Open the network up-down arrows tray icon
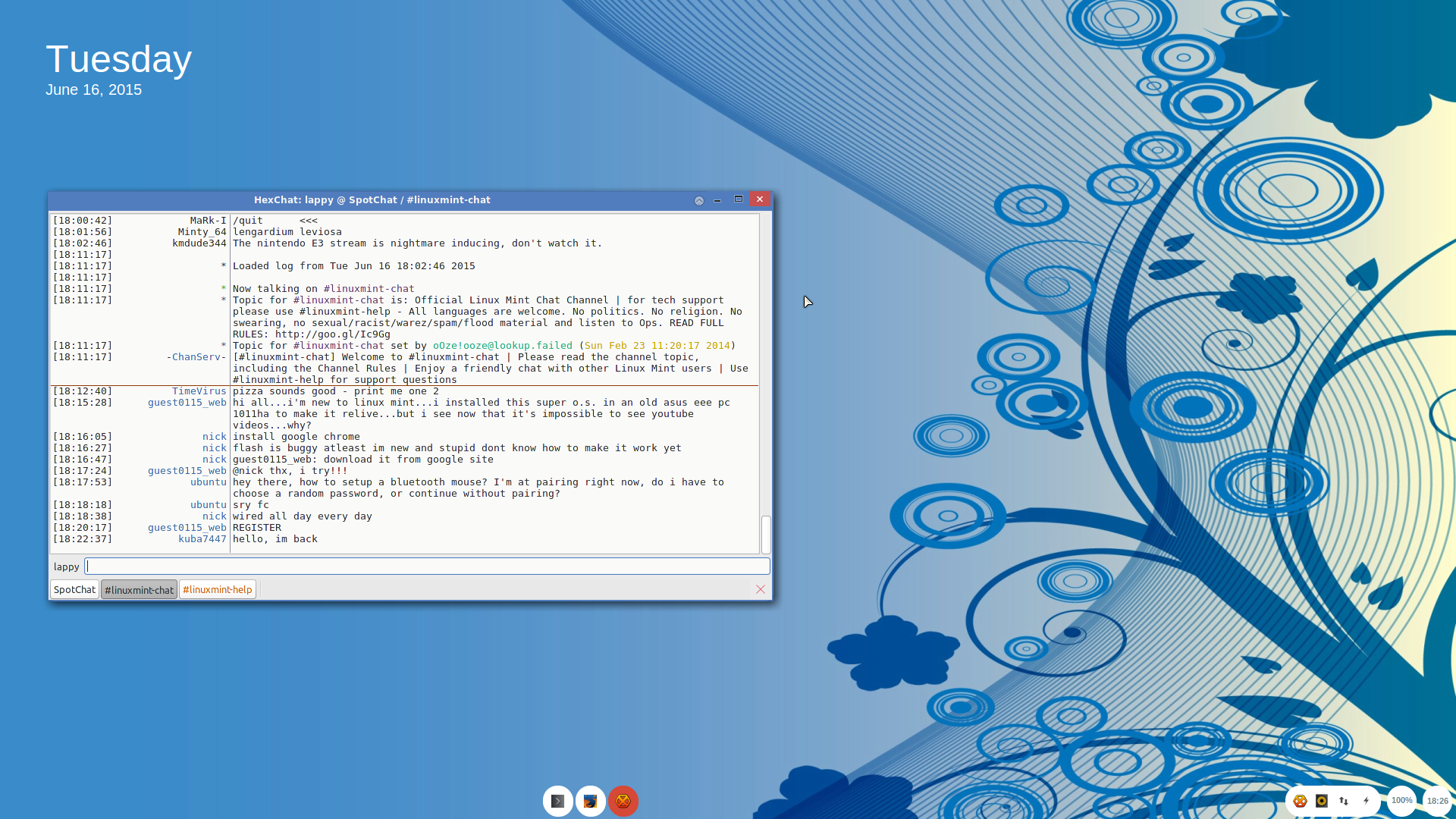Image resolution: width=1456 pixels, height=819 pixels. pos(1344,801)
